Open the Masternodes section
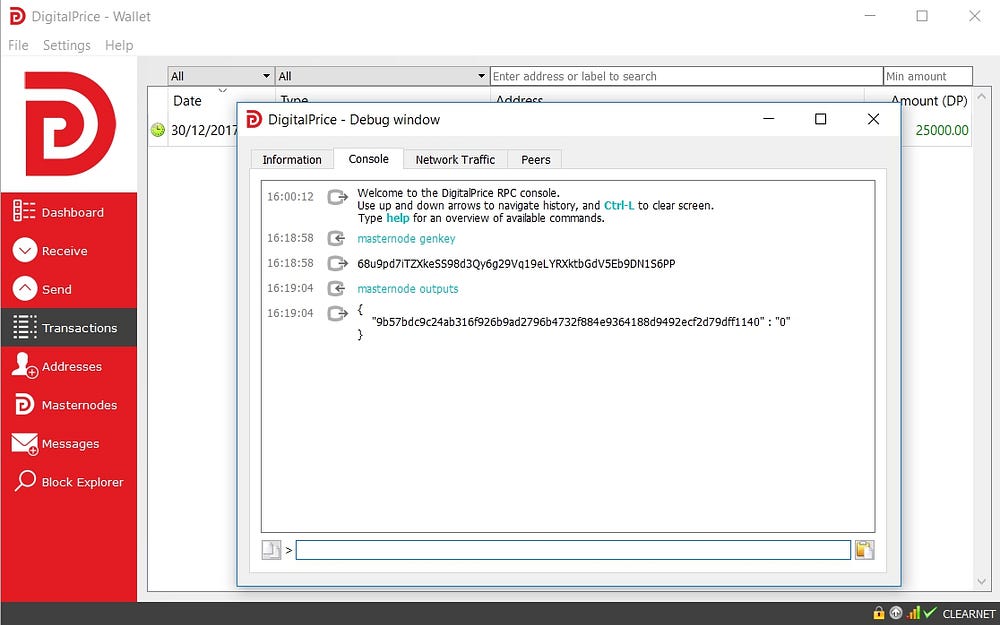Viewport: 1000px width, 625px height. [68, 405]
